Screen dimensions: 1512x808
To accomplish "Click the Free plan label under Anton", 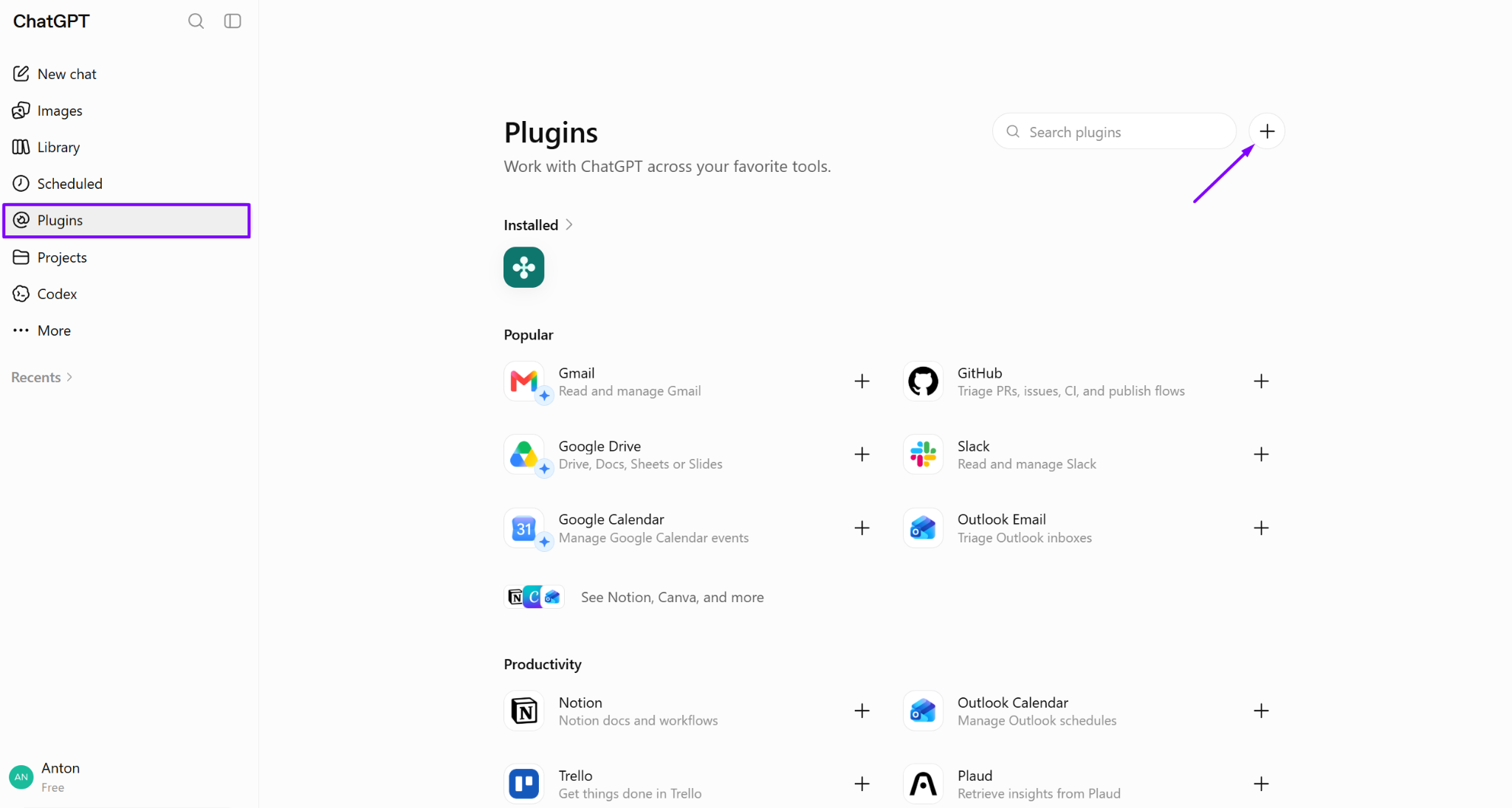I will [53, 788].
